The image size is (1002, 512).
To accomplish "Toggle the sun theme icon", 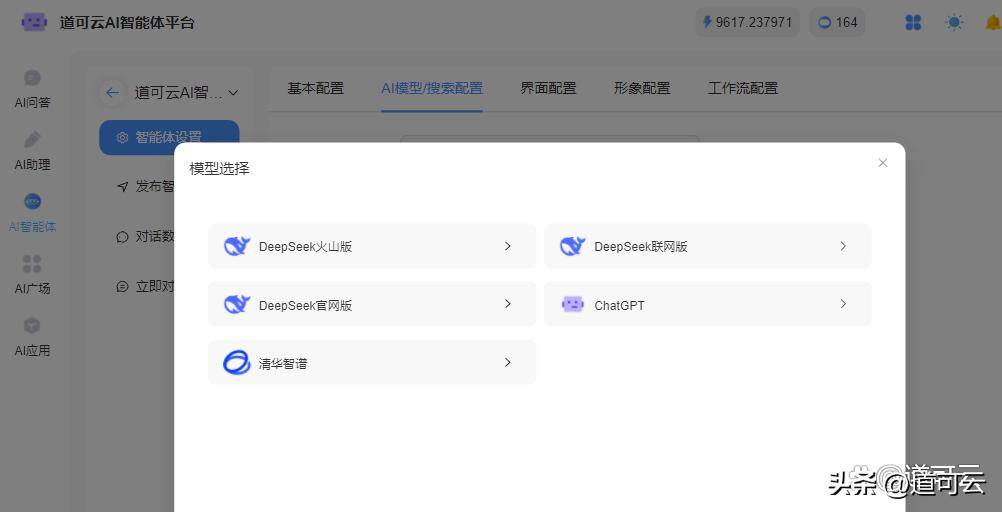I will click(x=955, y=22).
